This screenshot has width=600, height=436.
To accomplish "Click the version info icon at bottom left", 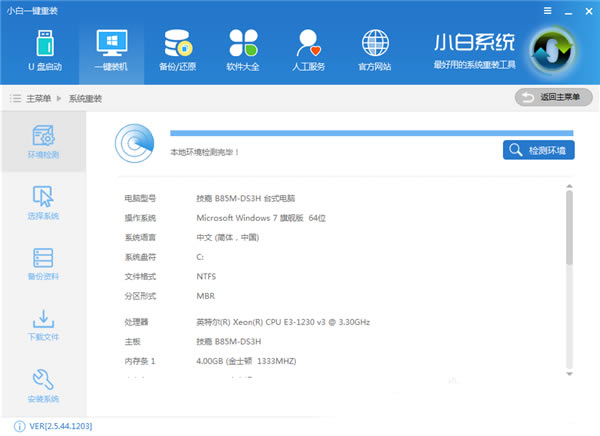I will (9, 427).
